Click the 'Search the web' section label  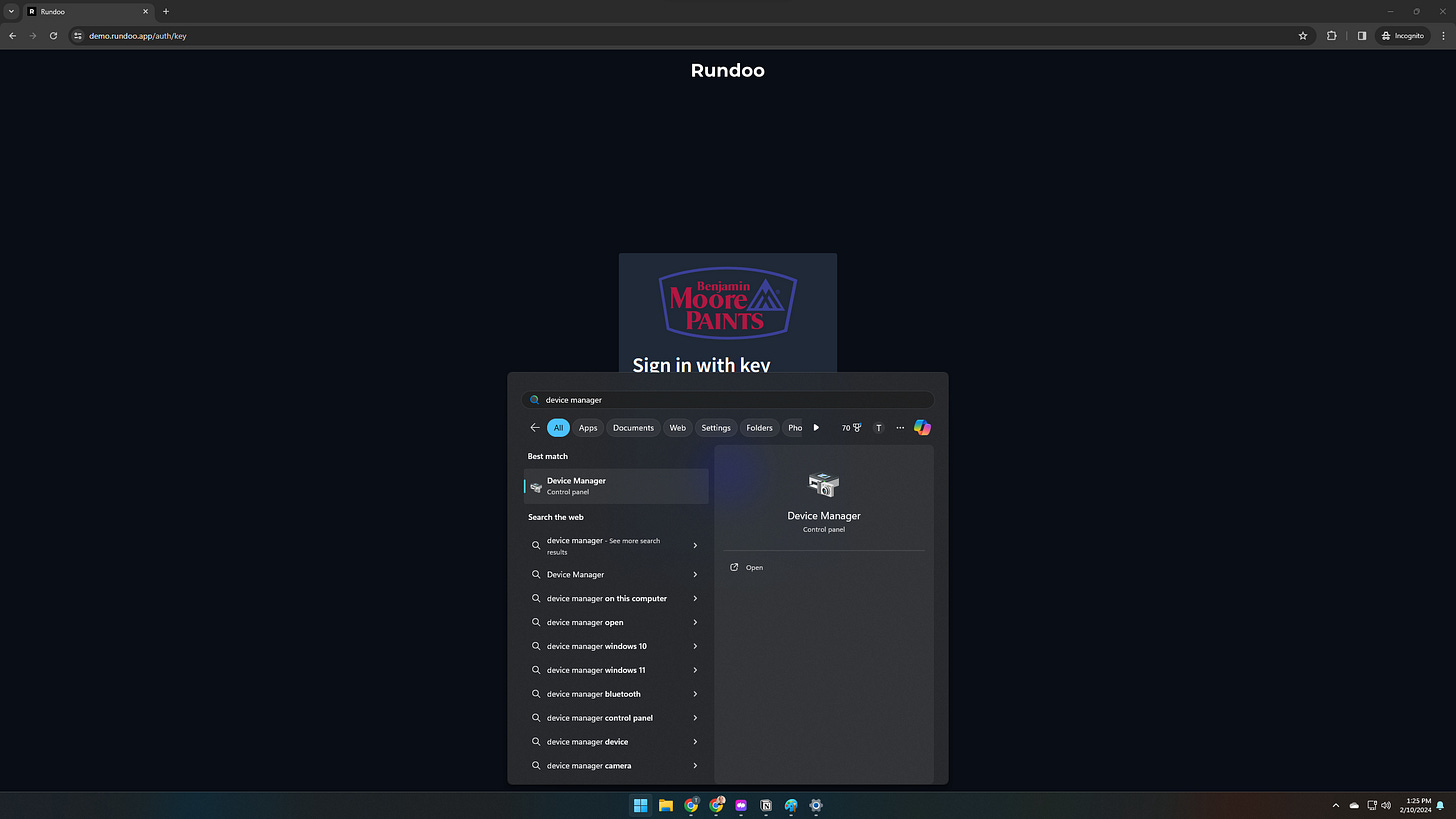556,518
